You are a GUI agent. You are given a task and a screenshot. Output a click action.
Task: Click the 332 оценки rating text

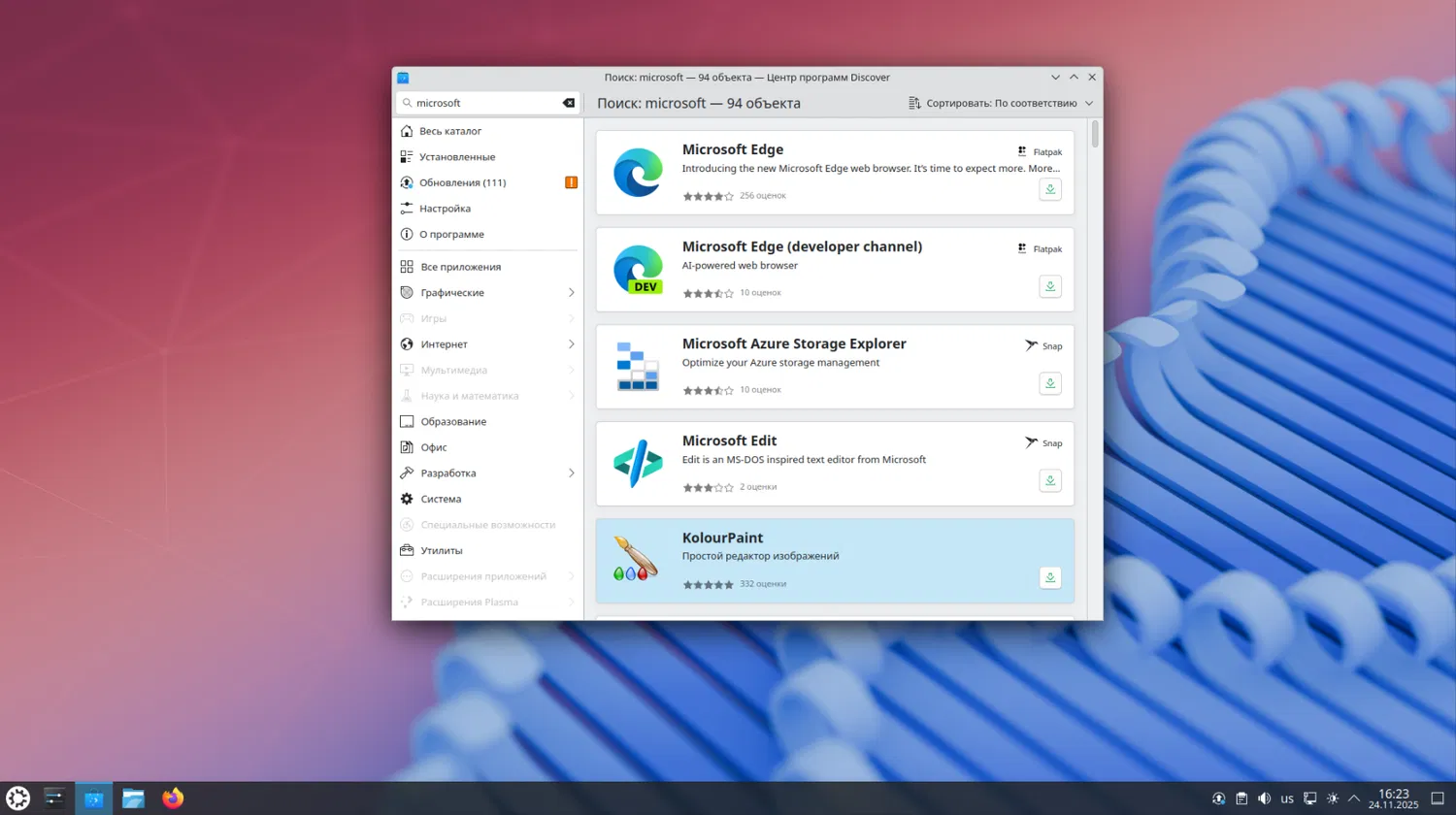click(x=763, y=584)
